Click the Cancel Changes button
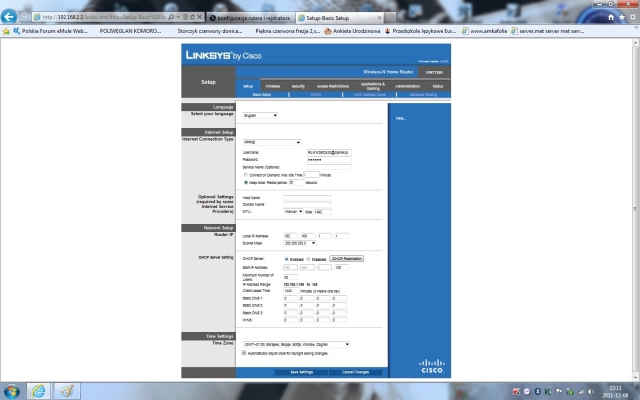640x400 pixels. pyautogui.click(x=355, y=372)
